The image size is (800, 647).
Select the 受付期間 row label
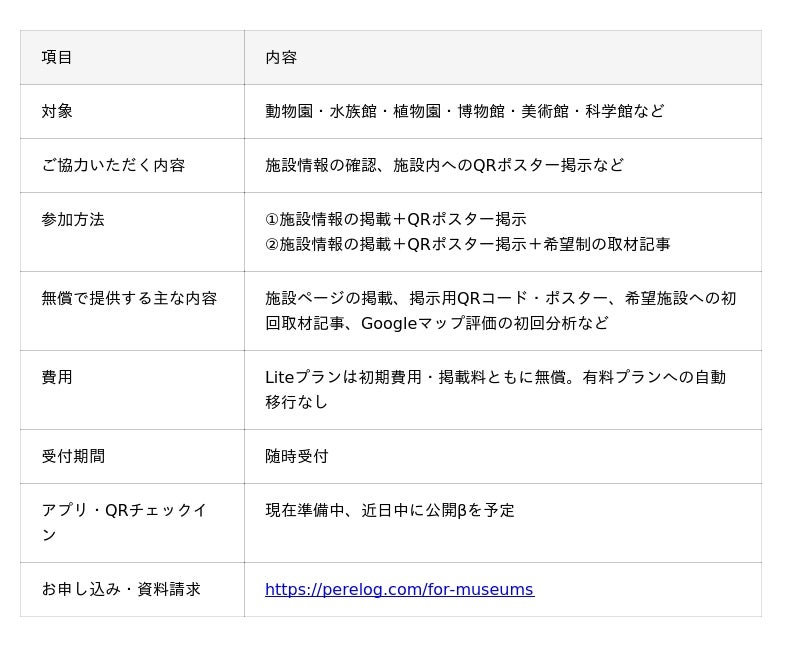click(73, 456)
